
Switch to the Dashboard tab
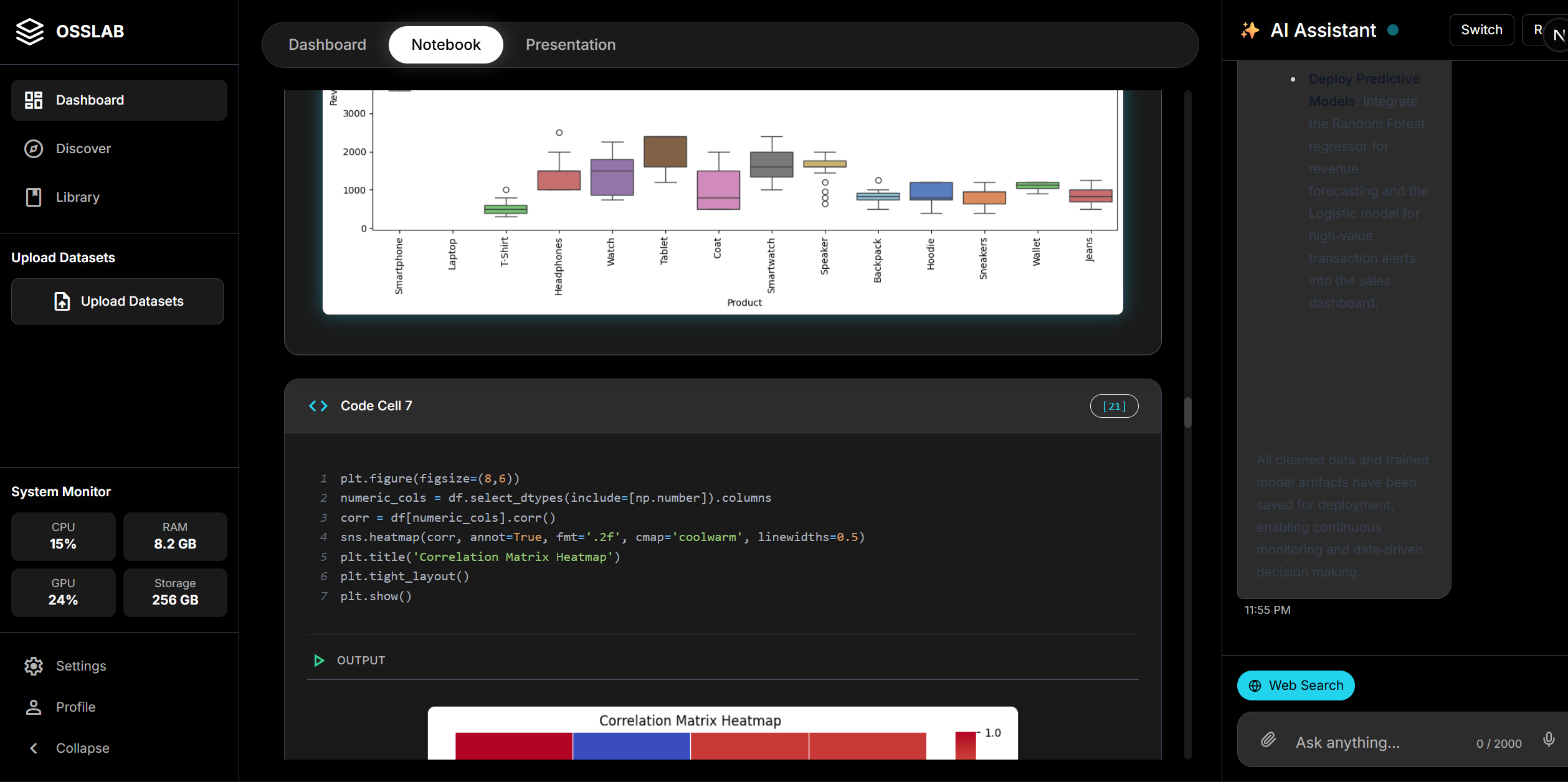click(x=327, y=45)
